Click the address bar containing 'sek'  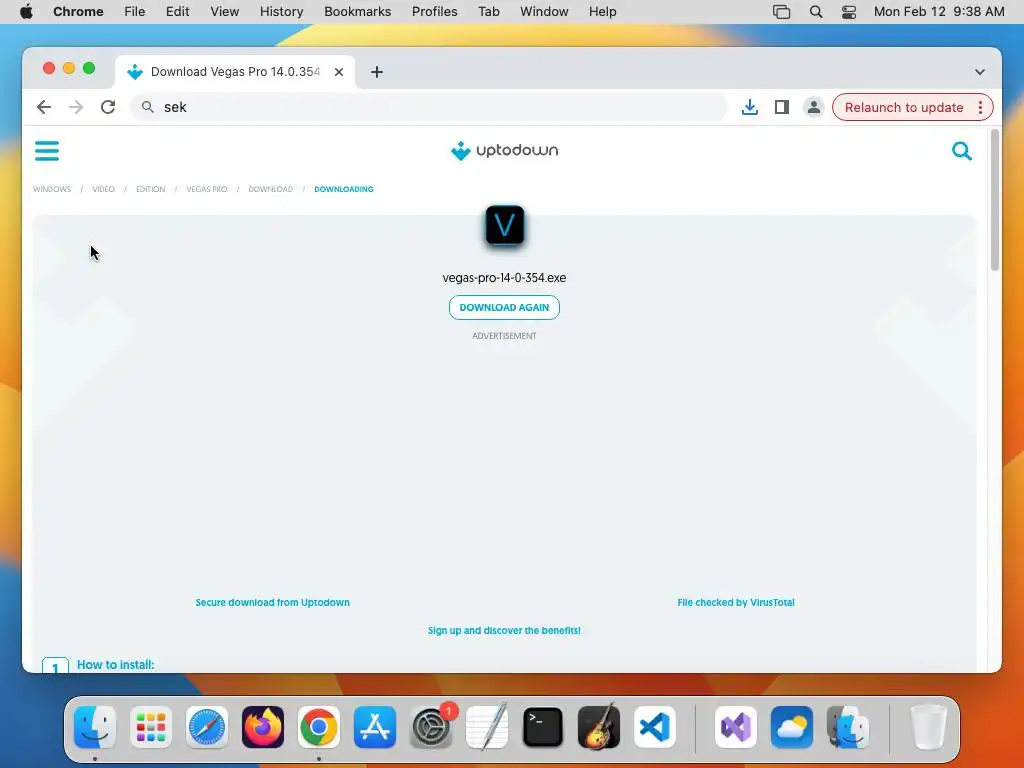pos(428,107)
